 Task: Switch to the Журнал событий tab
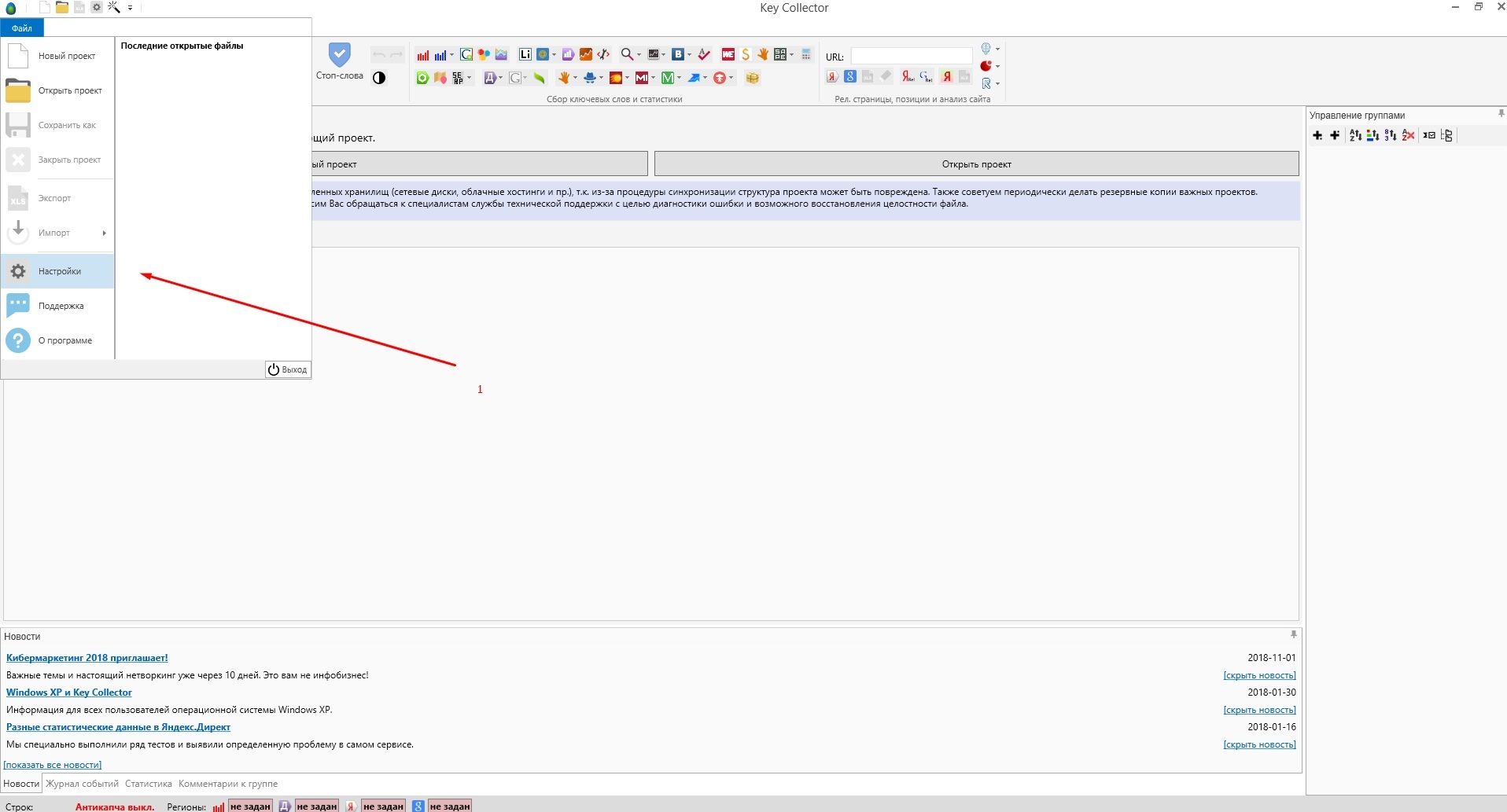(82, 784)
